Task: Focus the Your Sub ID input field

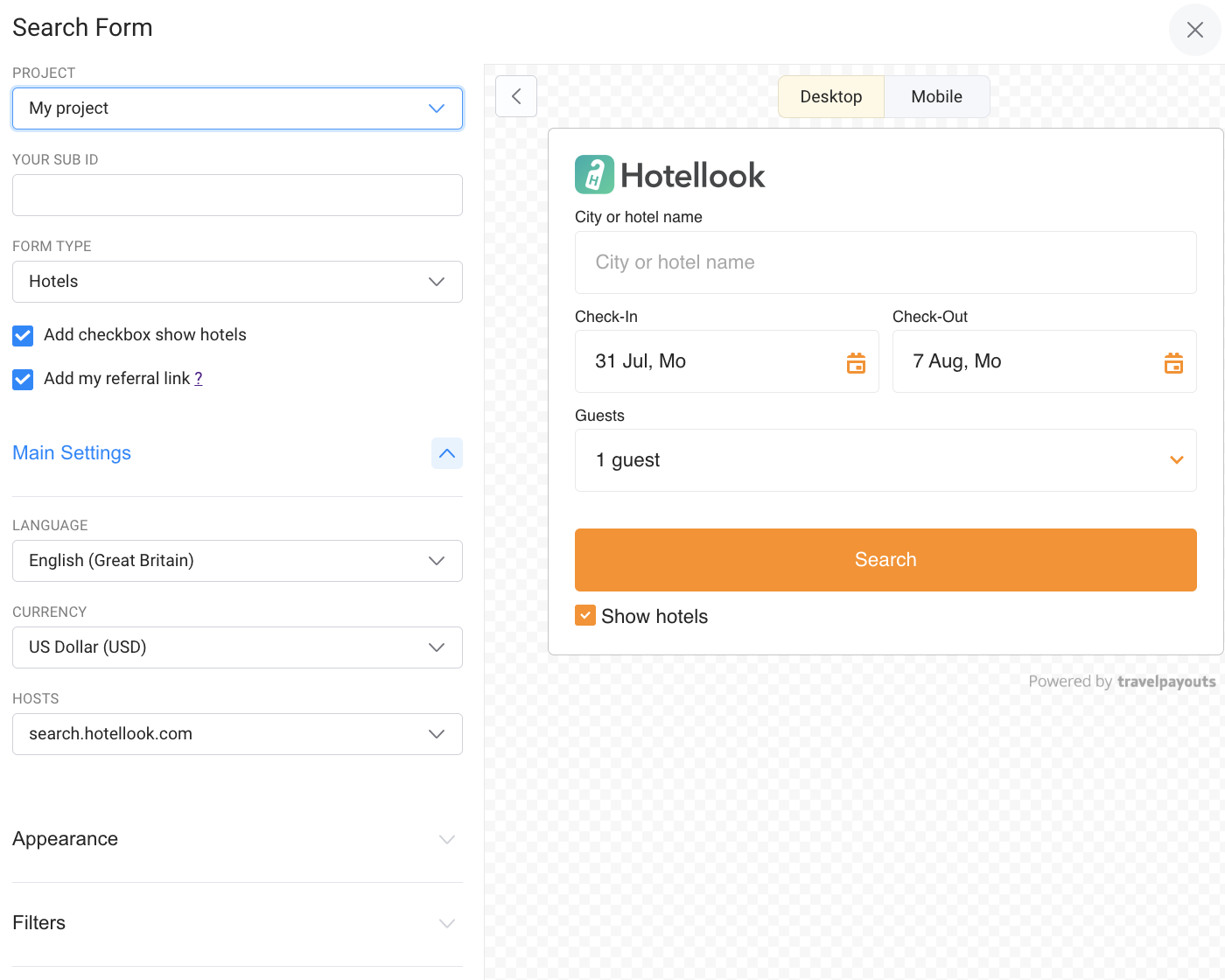Action: coord(237,195)
